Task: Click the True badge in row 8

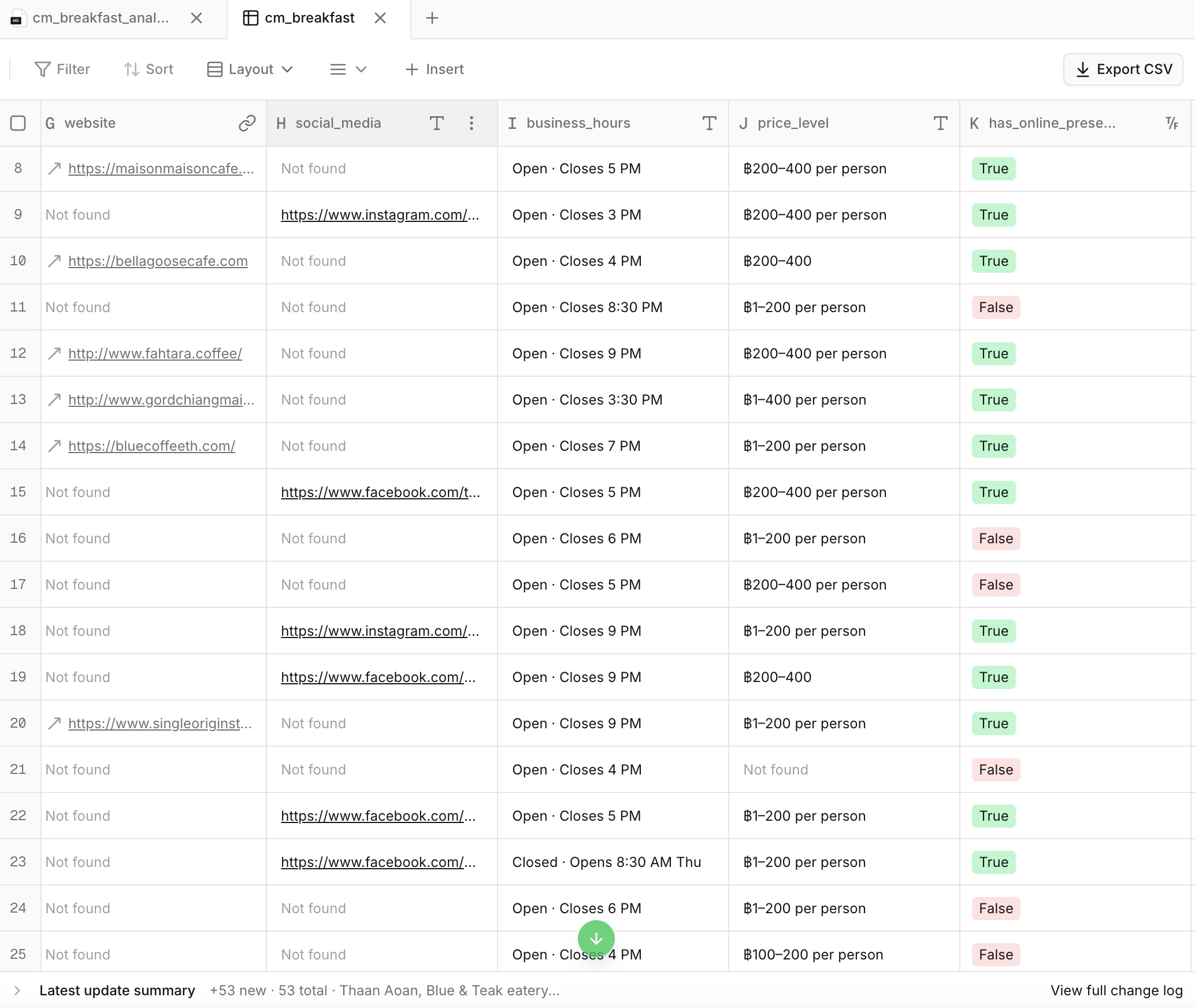Action: (x=993, y=169)
